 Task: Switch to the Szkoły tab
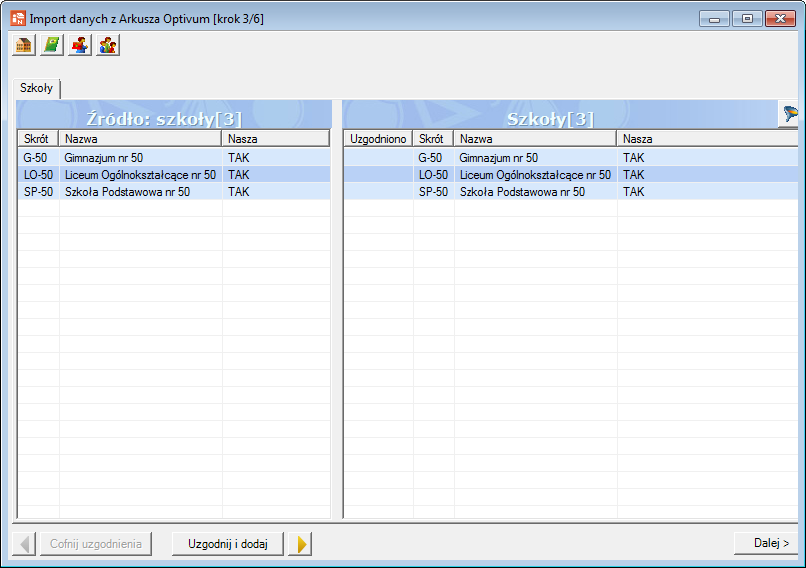36,88
